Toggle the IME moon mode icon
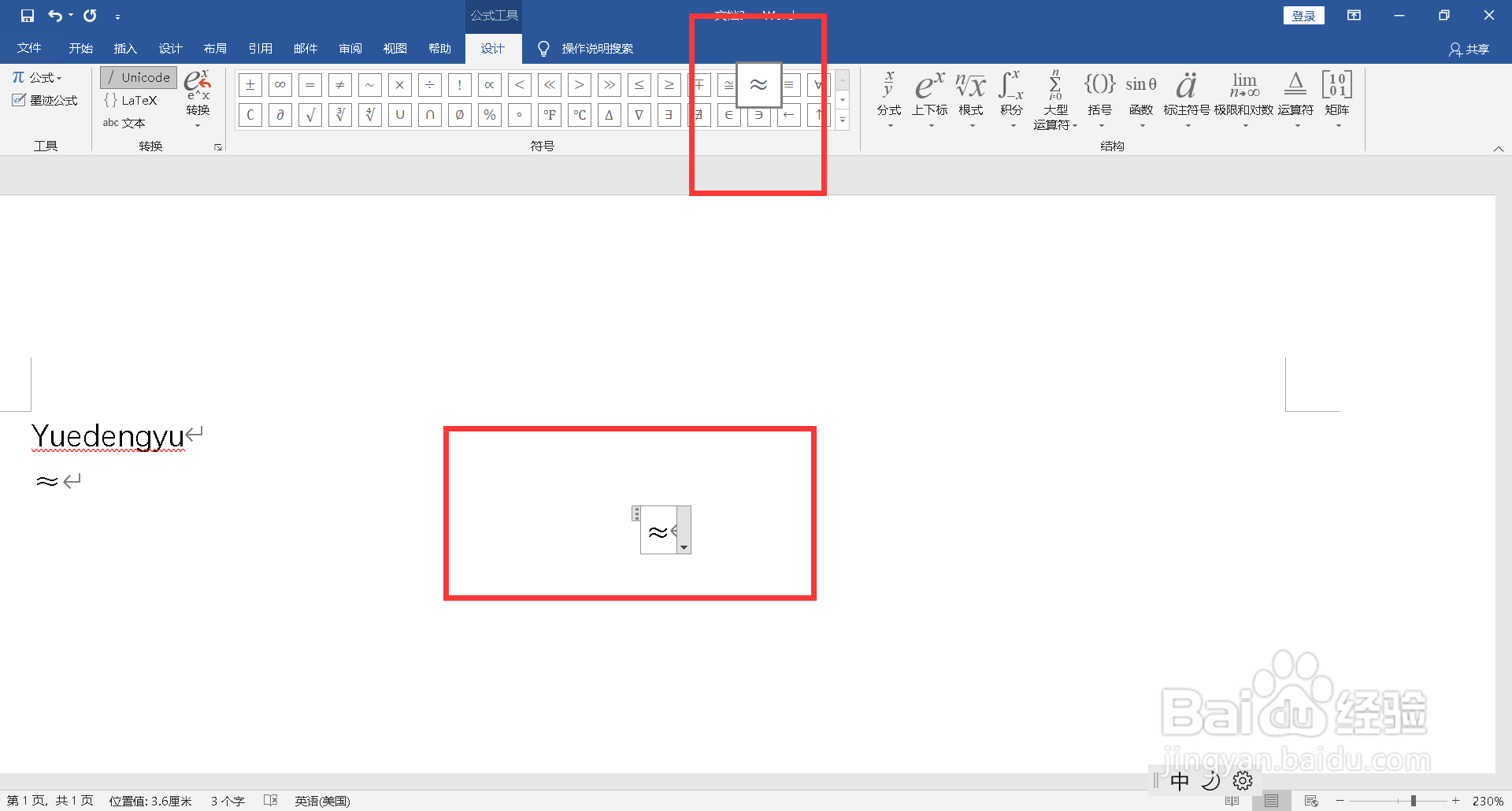This screenshot has height=811, width=1512. click(x=1210, y=780)
